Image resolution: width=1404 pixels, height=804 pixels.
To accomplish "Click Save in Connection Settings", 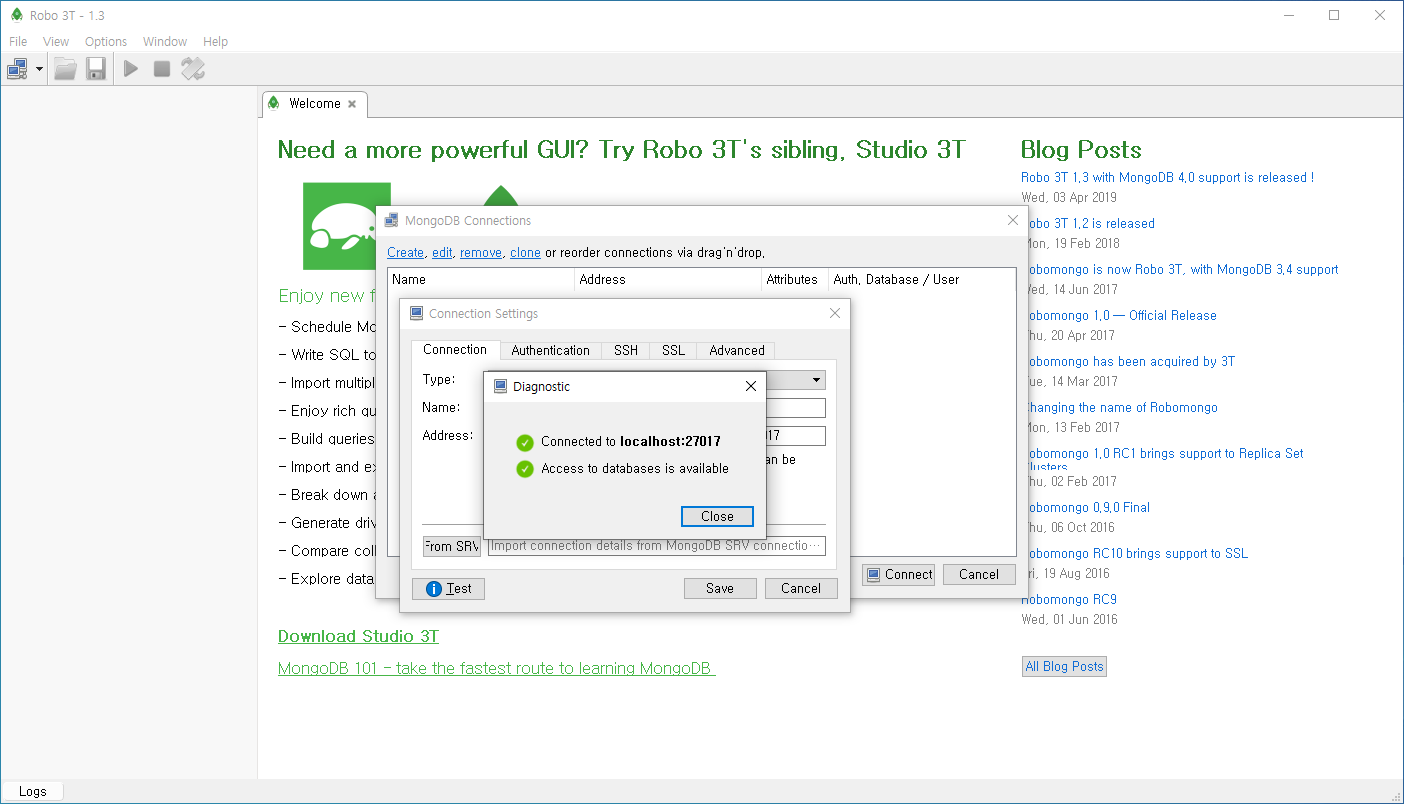I will (x=720, y=589).
